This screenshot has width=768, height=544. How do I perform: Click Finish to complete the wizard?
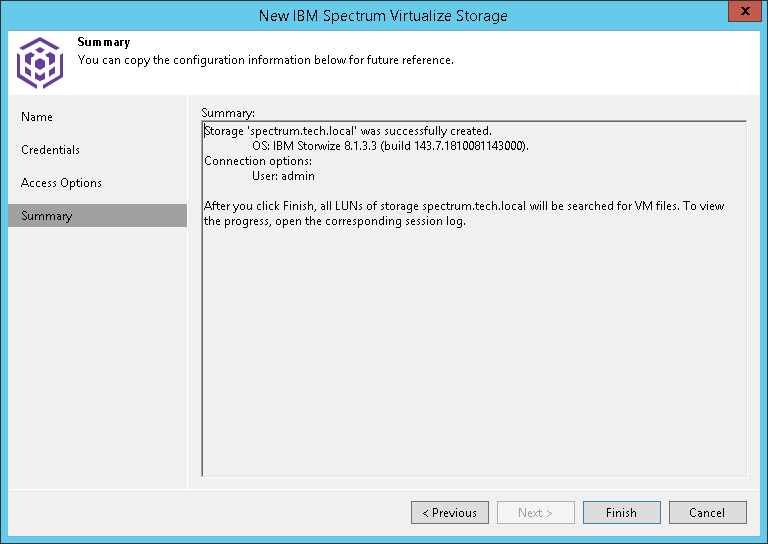coord(622,513)
